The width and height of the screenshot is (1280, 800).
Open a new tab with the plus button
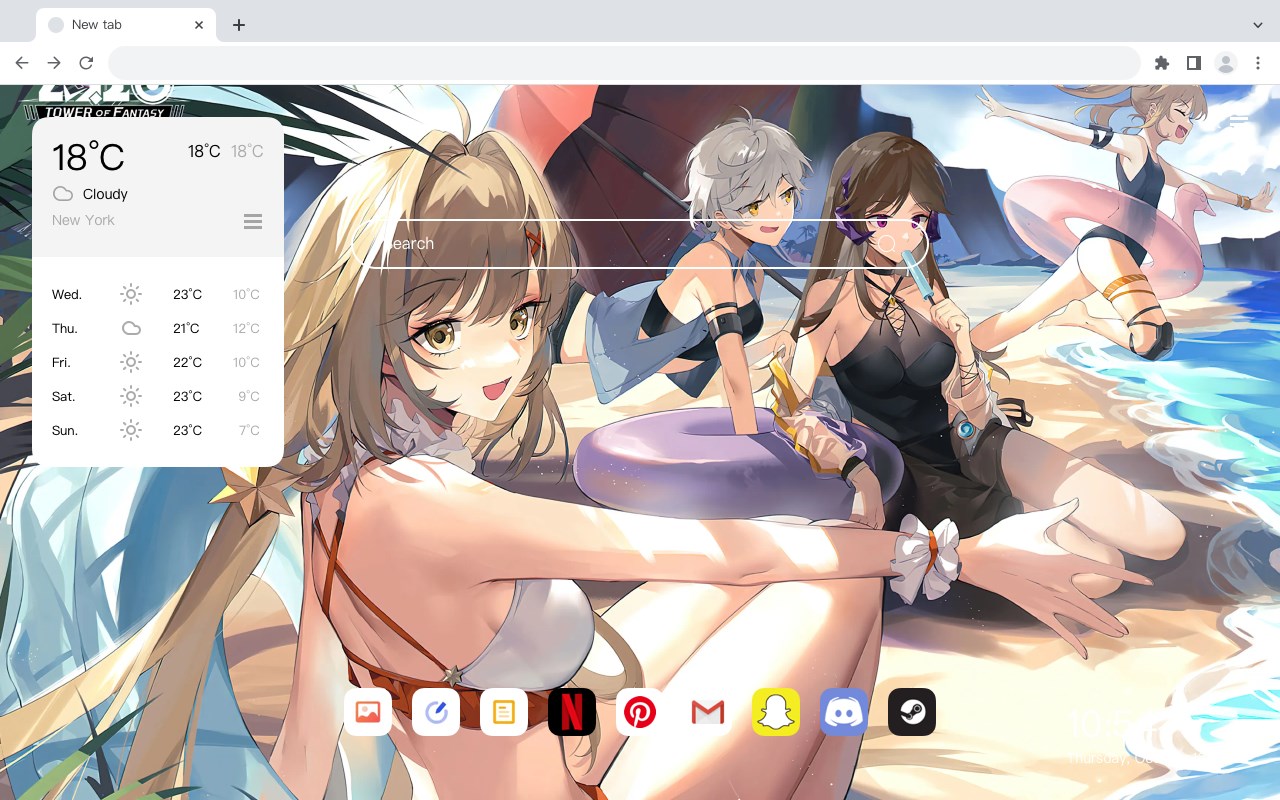(238, 25)
